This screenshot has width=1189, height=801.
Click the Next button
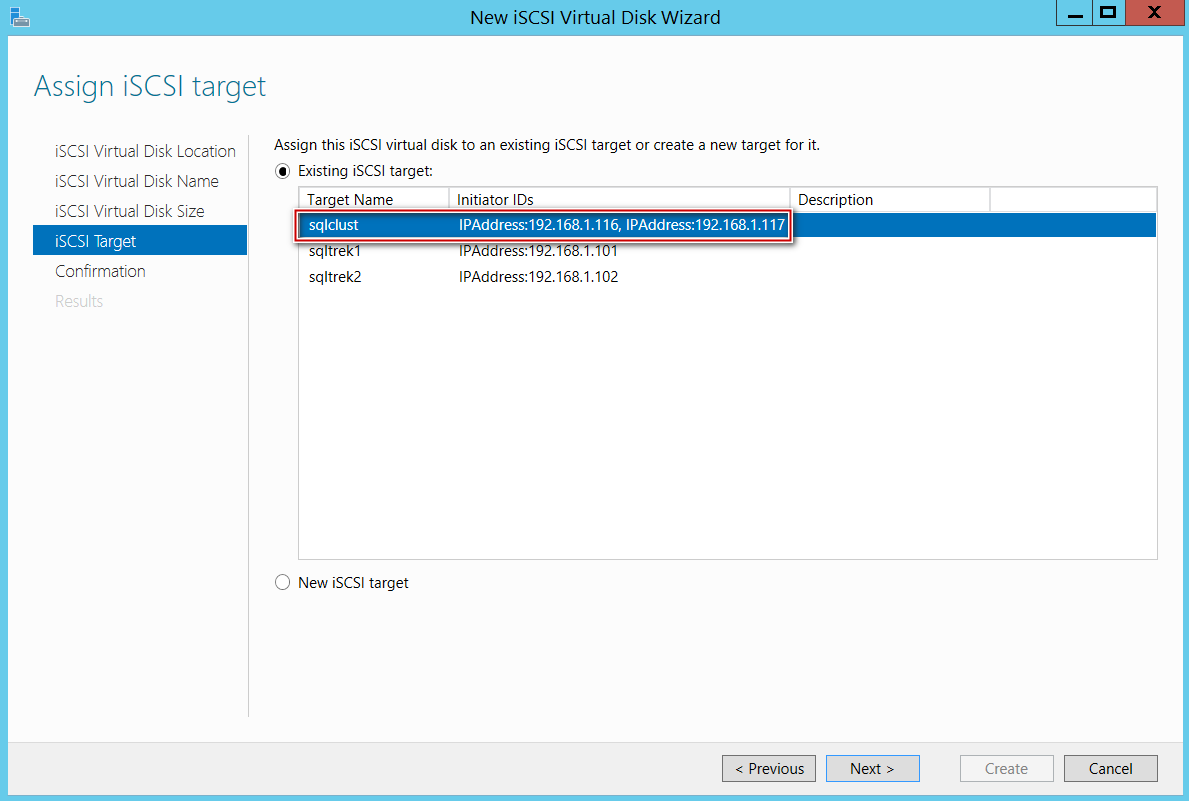point(872,769)
